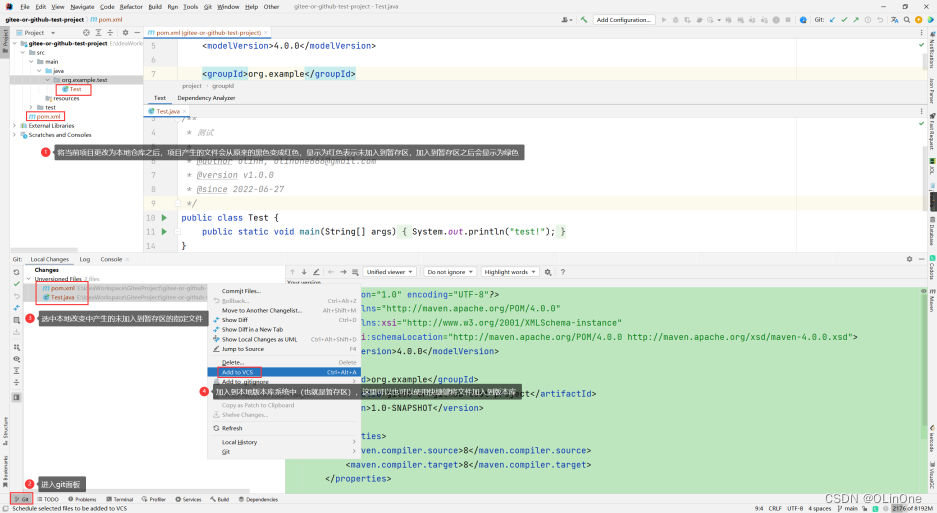937x513 pixels.
Task: Click Git Commit green checkmark in toolbar
Action: [x=844, y=20]
